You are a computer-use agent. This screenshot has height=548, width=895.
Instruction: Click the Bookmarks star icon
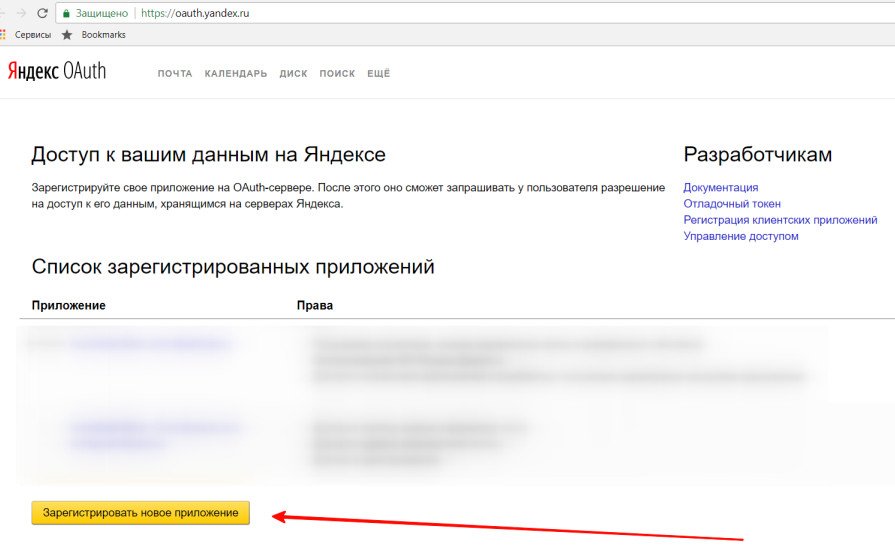[x=67, y=35]
